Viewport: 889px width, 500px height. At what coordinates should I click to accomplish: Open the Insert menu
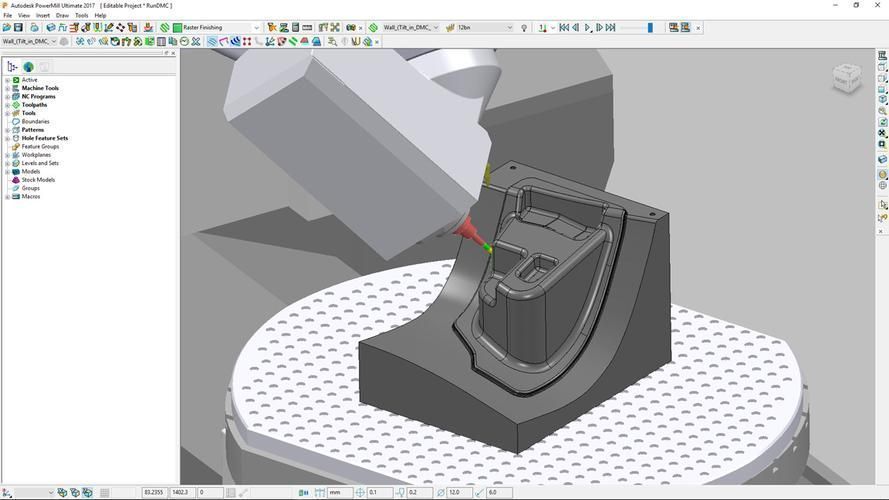click(x=43, y=15)
